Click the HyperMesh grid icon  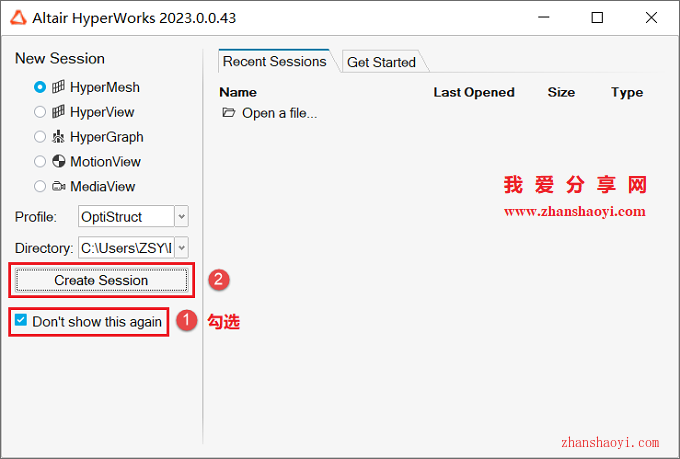coord(58,87)
